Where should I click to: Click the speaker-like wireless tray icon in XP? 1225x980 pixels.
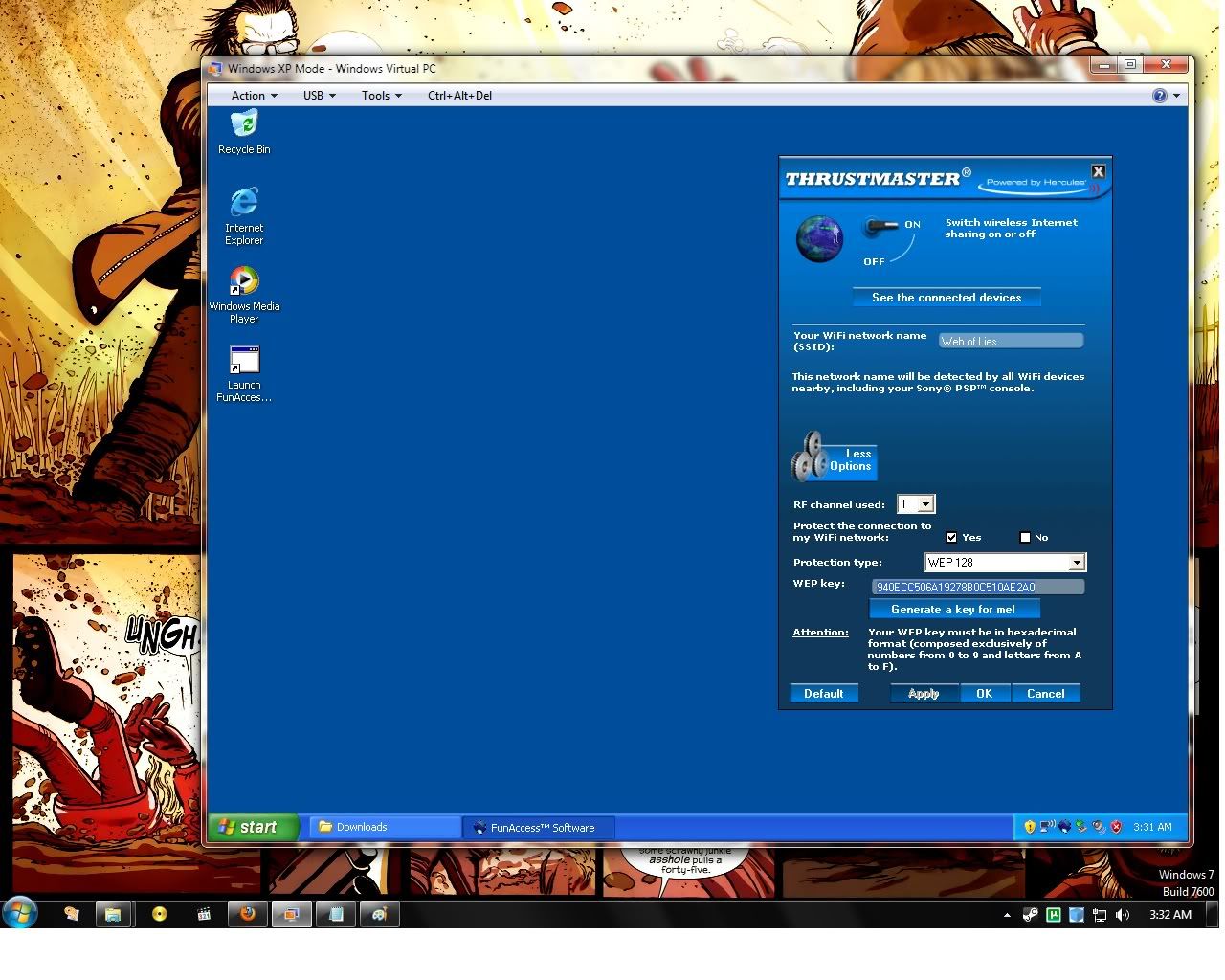click(1099, 827)
